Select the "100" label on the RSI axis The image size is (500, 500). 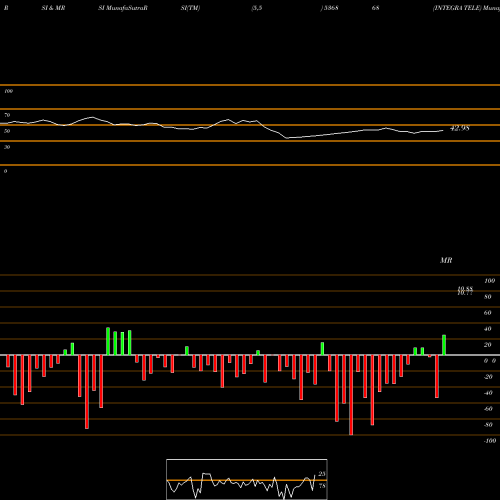[8, 91]
